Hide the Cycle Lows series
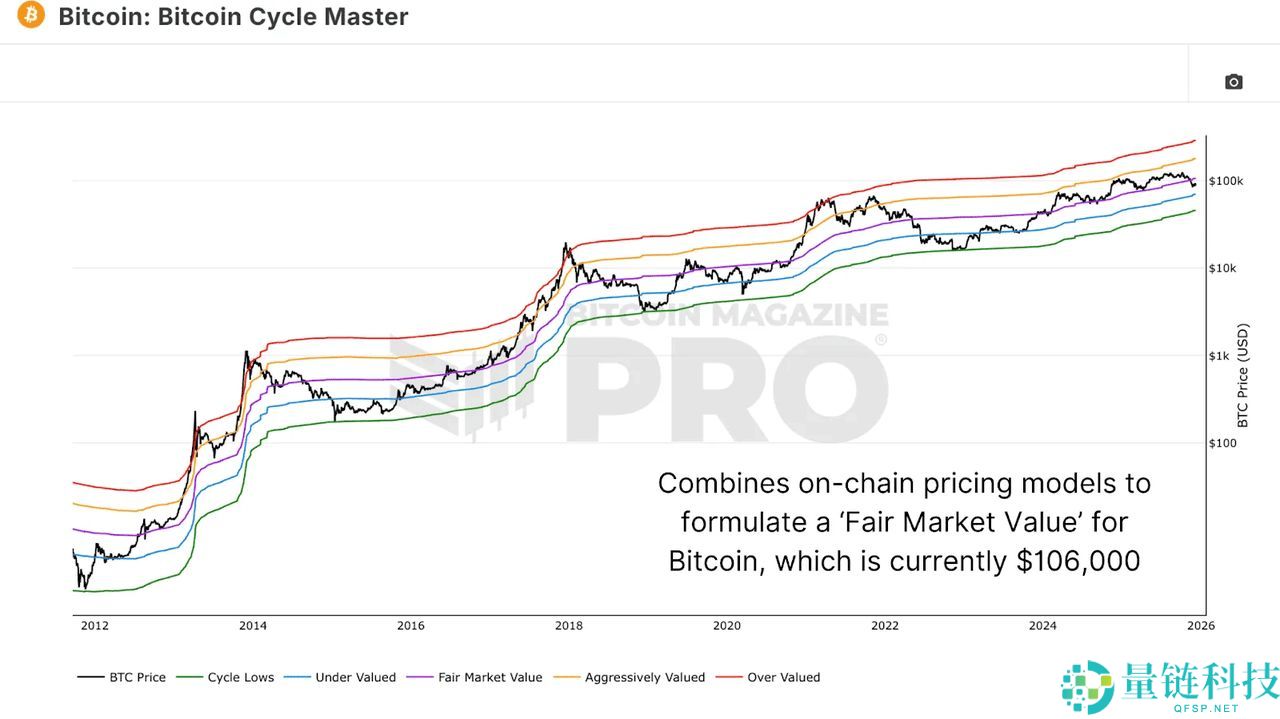The image size is (1280, 719). coord(243,677)
